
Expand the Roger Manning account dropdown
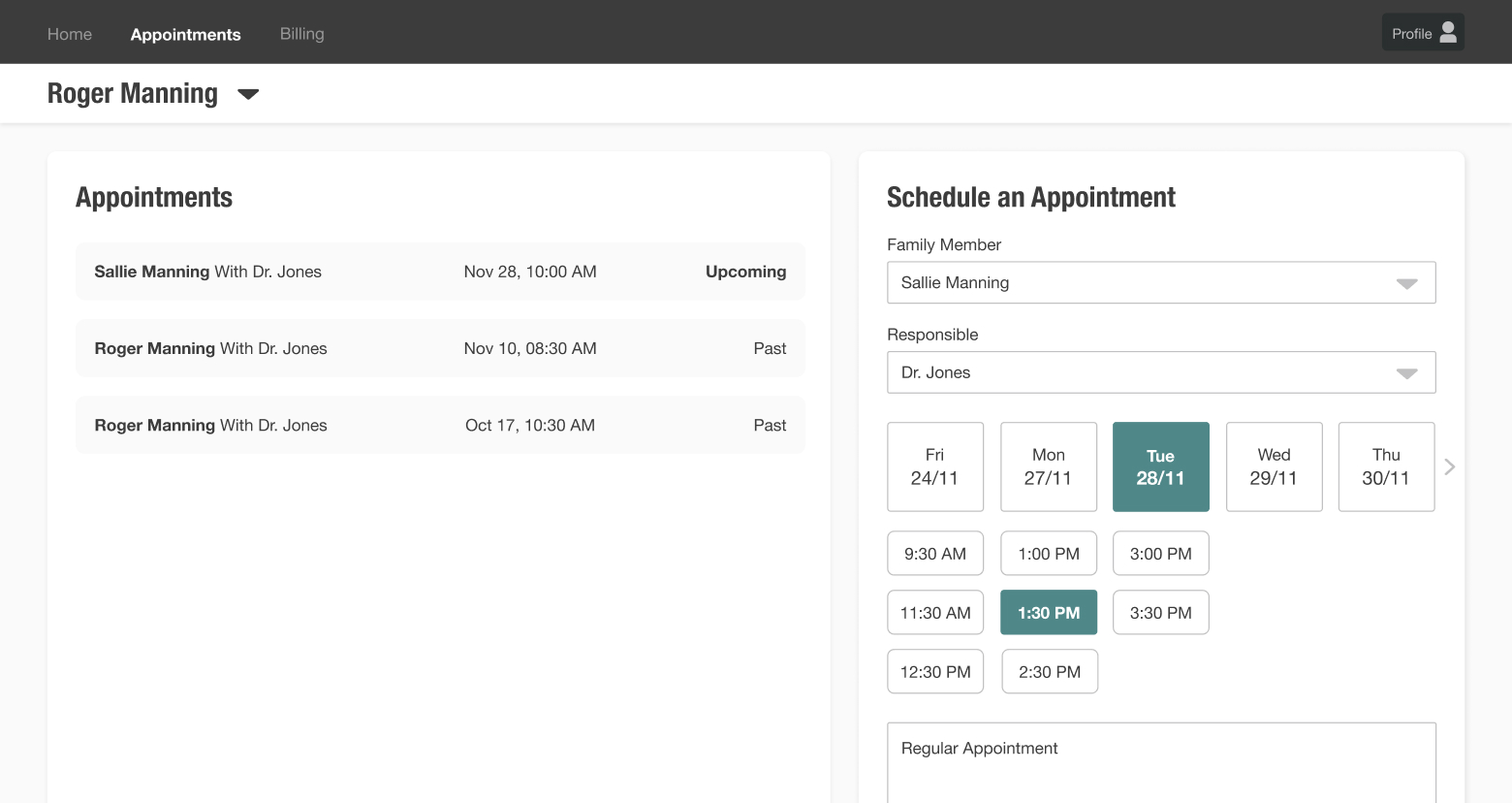click(248, 94)
